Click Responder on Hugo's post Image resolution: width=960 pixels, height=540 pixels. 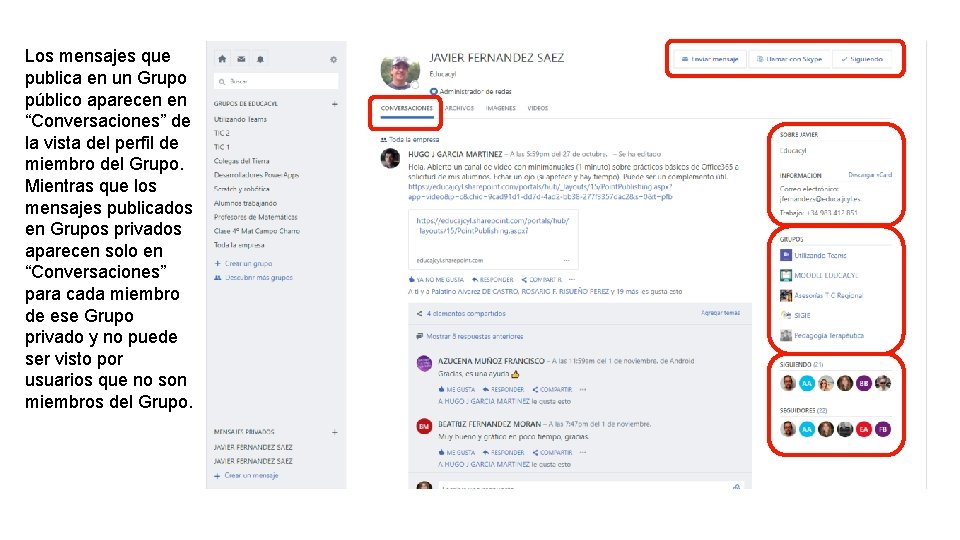click(493, 280)
